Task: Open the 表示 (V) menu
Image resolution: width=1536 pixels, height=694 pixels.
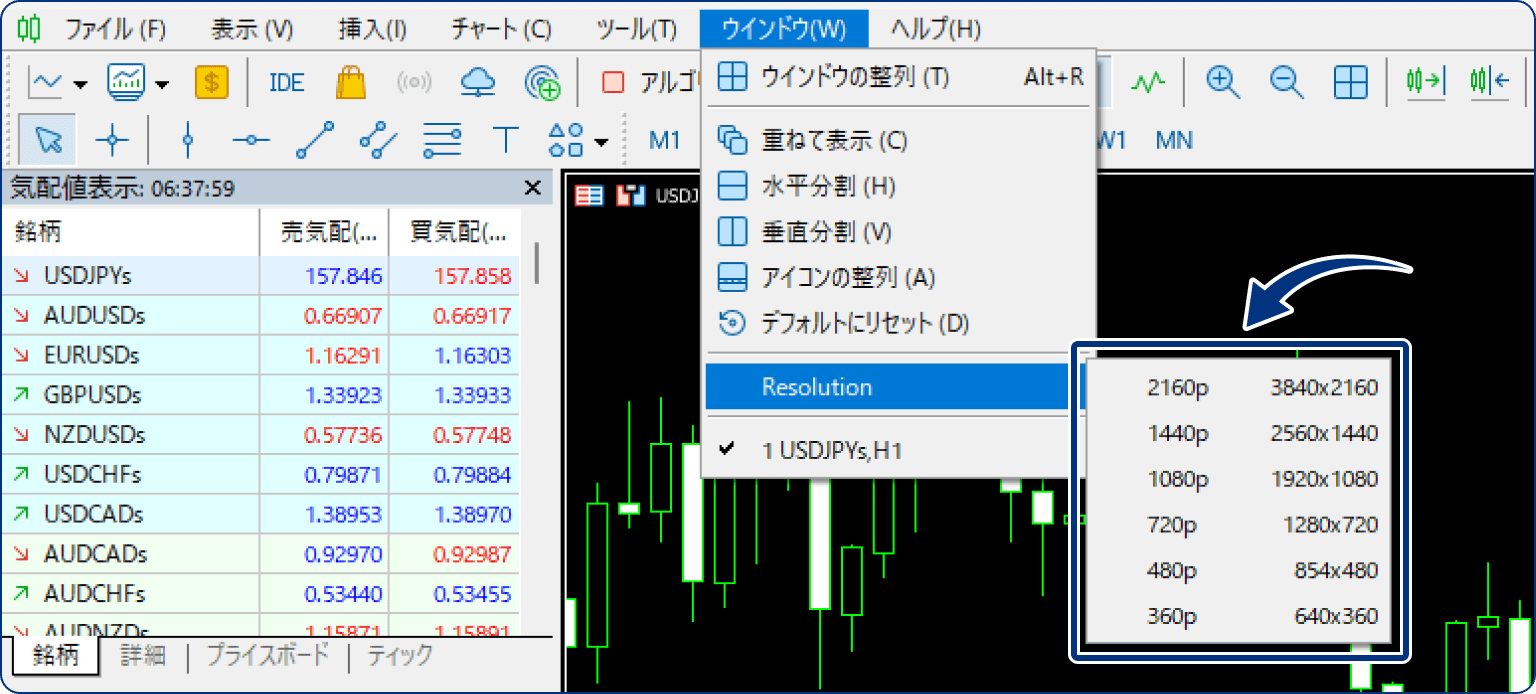Action: 252,29
